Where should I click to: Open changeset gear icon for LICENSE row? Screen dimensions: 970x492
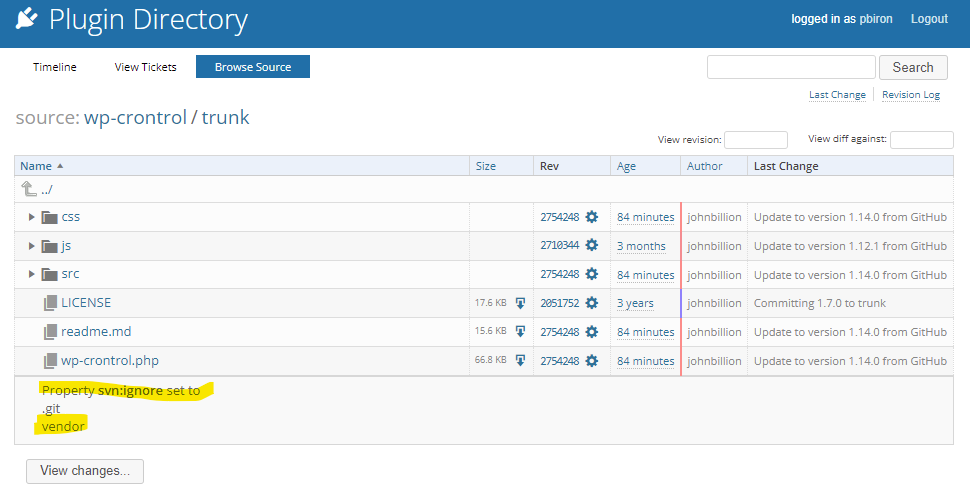pos(592,303)
